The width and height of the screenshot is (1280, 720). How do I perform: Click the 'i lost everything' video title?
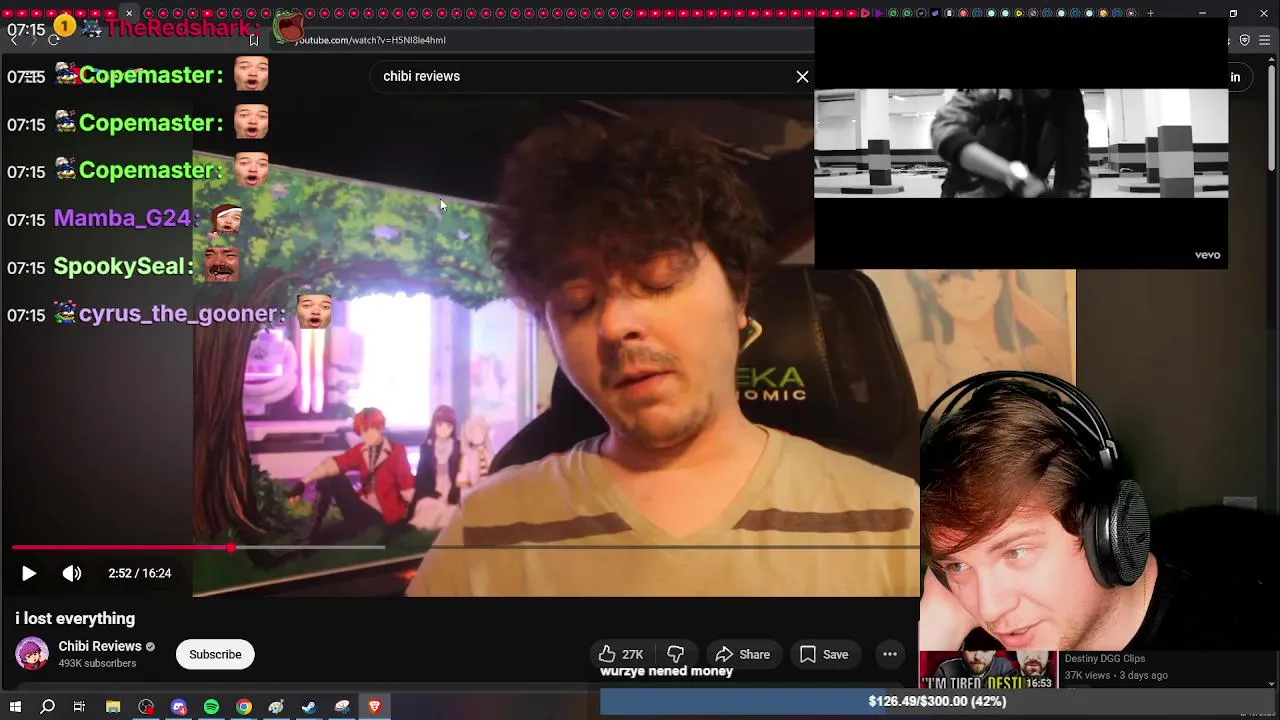pyautogui.click(x=75, y=619)
